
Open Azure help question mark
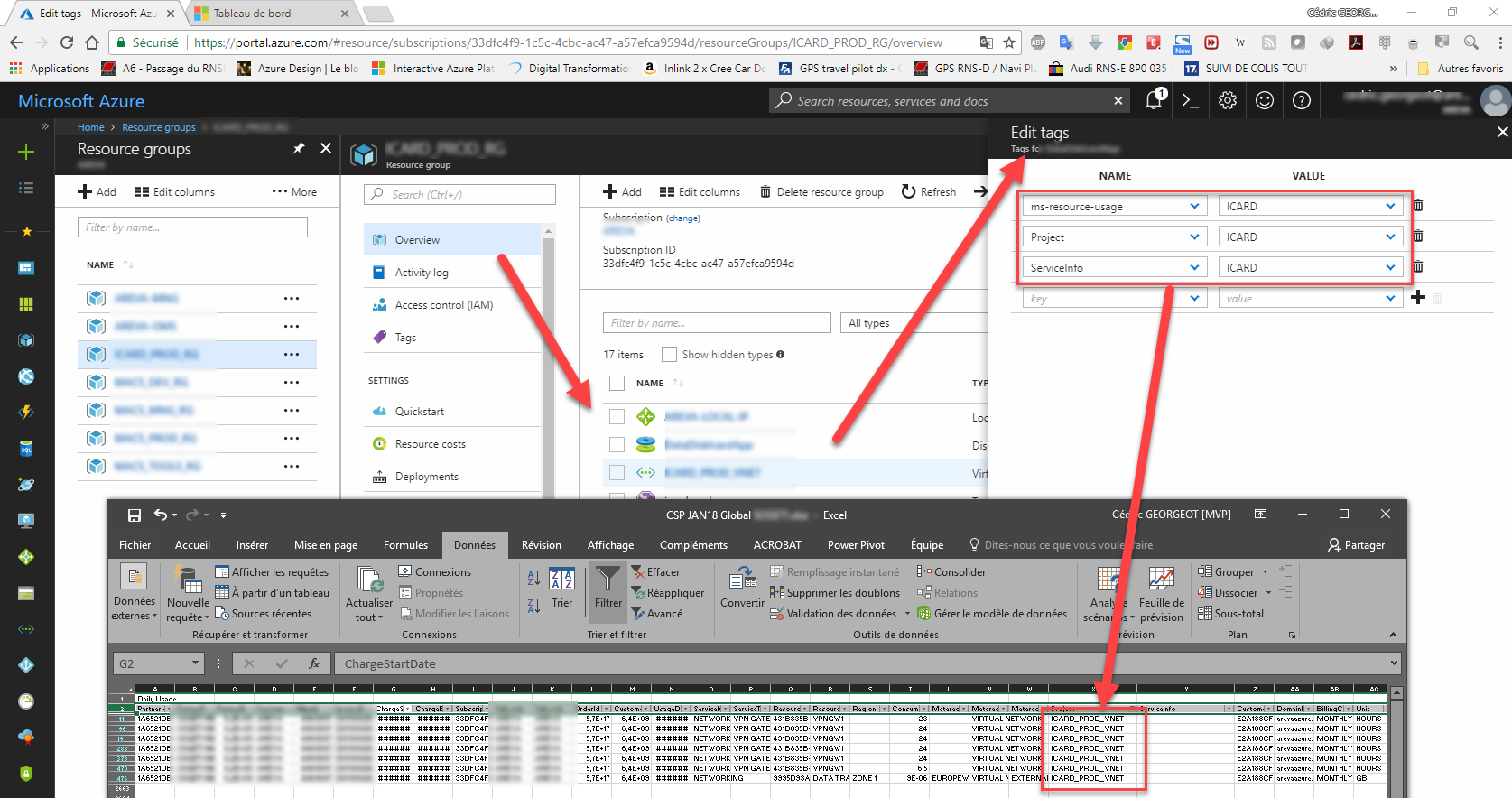(x=1302, y=100)
